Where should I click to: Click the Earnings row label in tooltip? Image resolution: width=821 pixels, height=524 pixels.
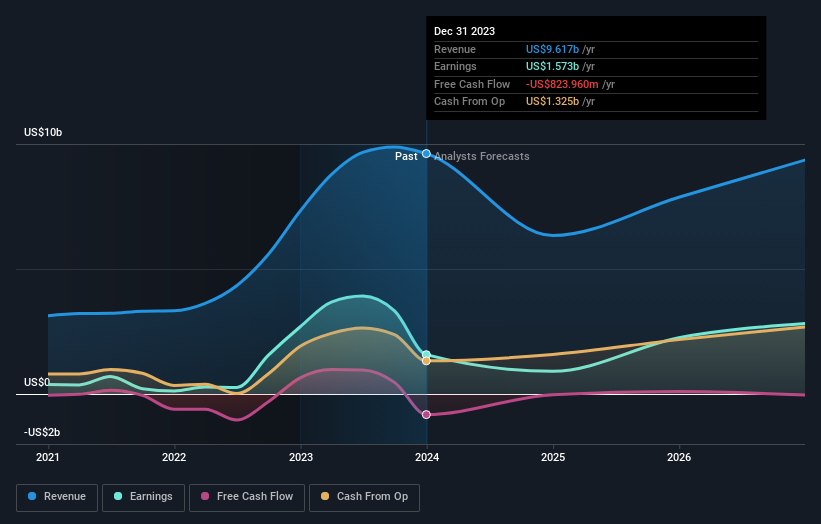[455, 66]
